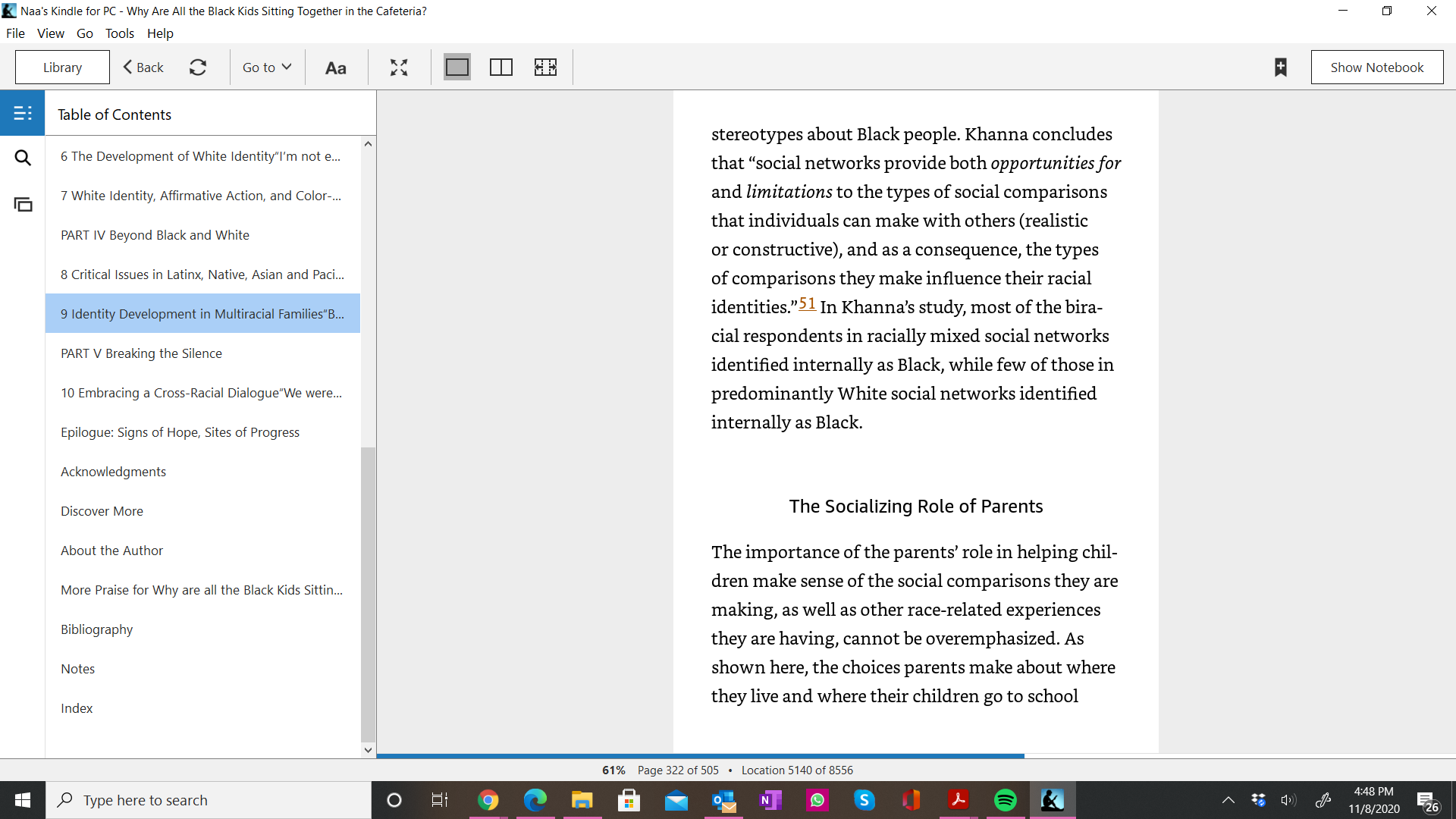Open the Go to dropdown
This screenshot has width=1456, height=819.
267,67
